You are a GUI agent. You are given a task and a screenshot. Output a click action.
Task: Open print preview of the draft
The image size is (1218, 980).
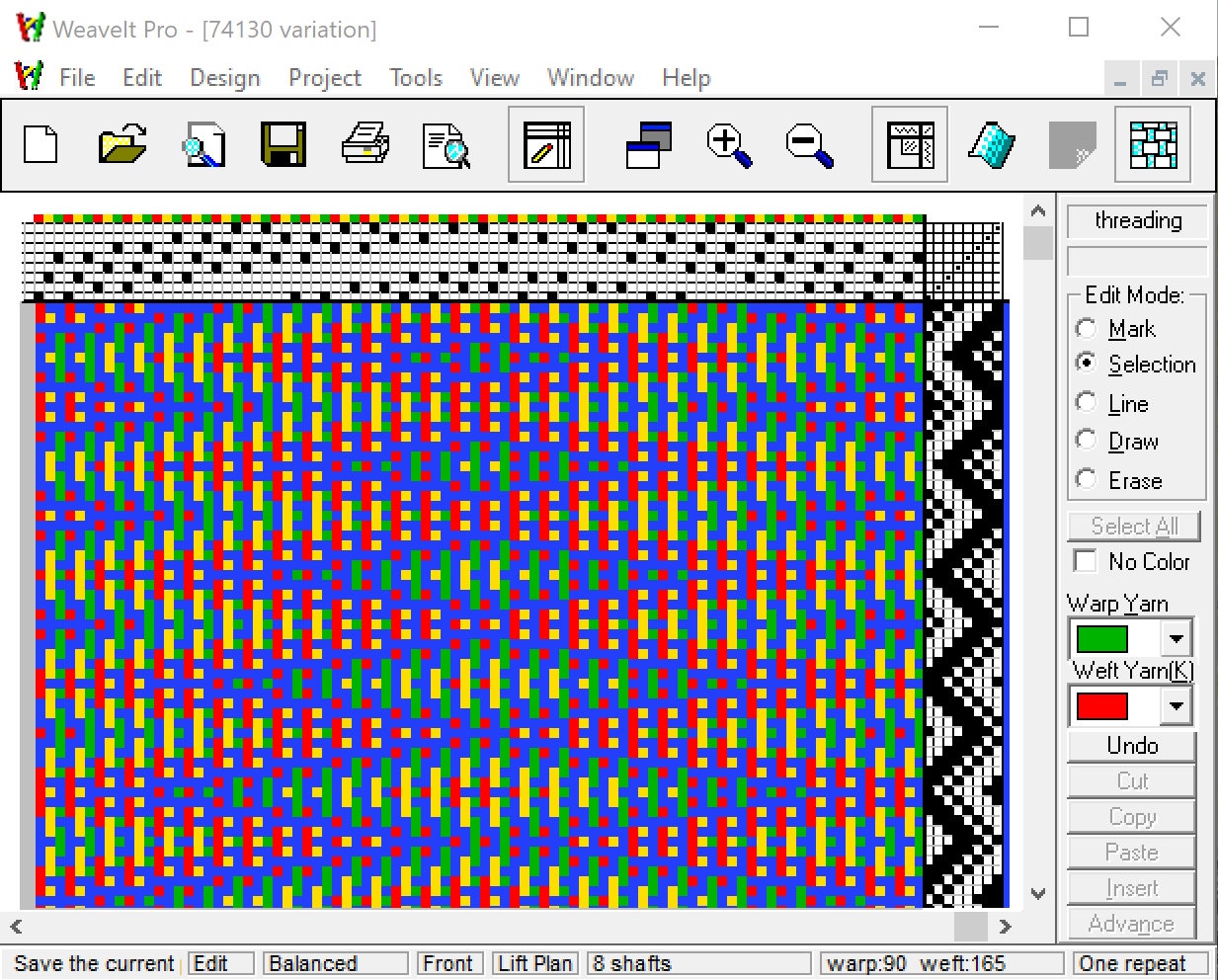(446, 144)
